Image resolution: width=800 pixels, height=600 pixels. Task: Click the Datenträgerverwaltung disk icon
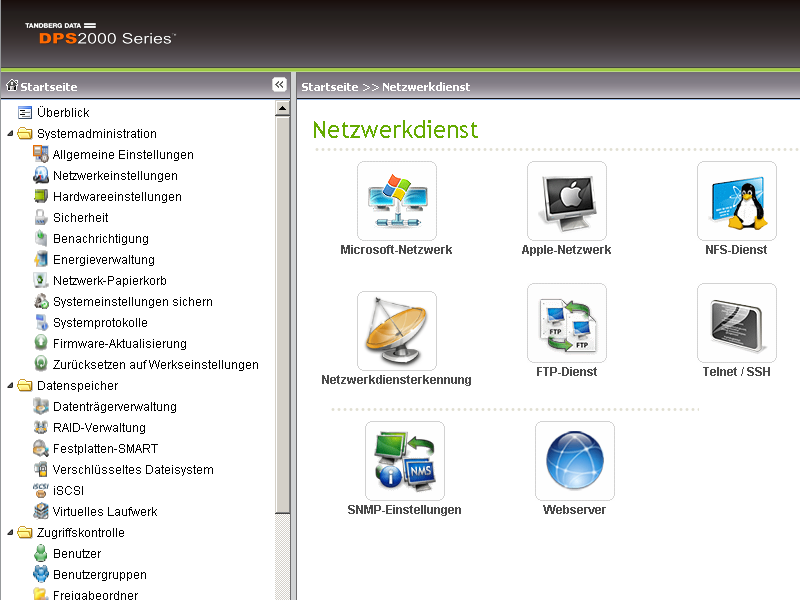(x=41, y=406)
